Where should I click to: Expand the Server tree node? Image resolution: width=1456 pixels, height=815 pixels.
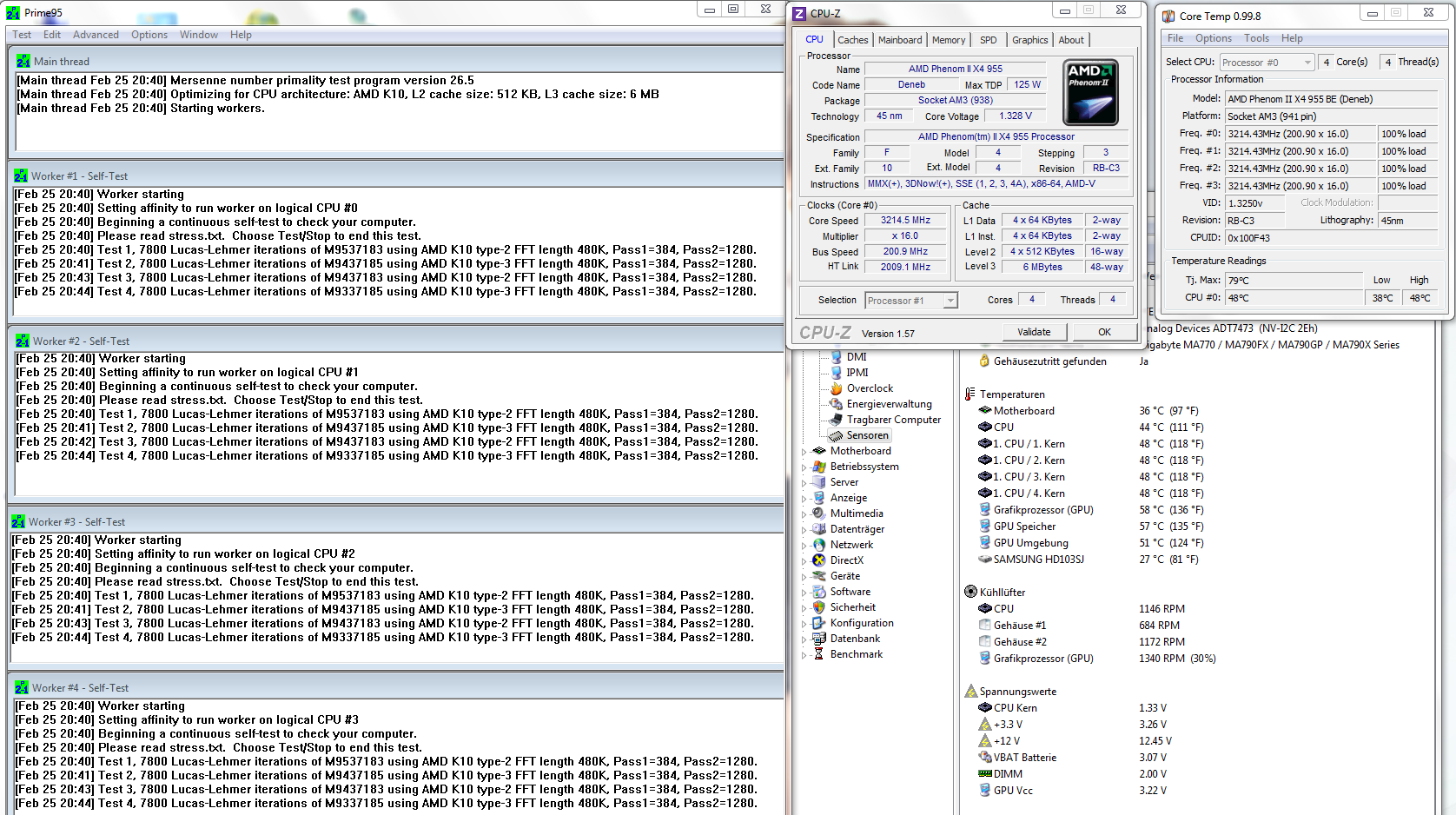tap(804, 483)
